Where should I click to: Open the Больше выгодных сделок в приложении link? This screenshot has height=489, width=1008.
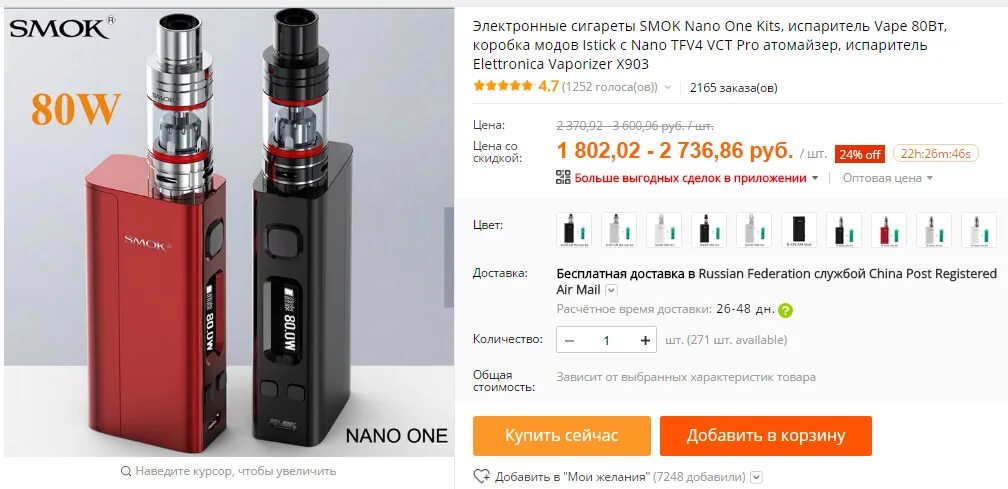click(690, 178)
